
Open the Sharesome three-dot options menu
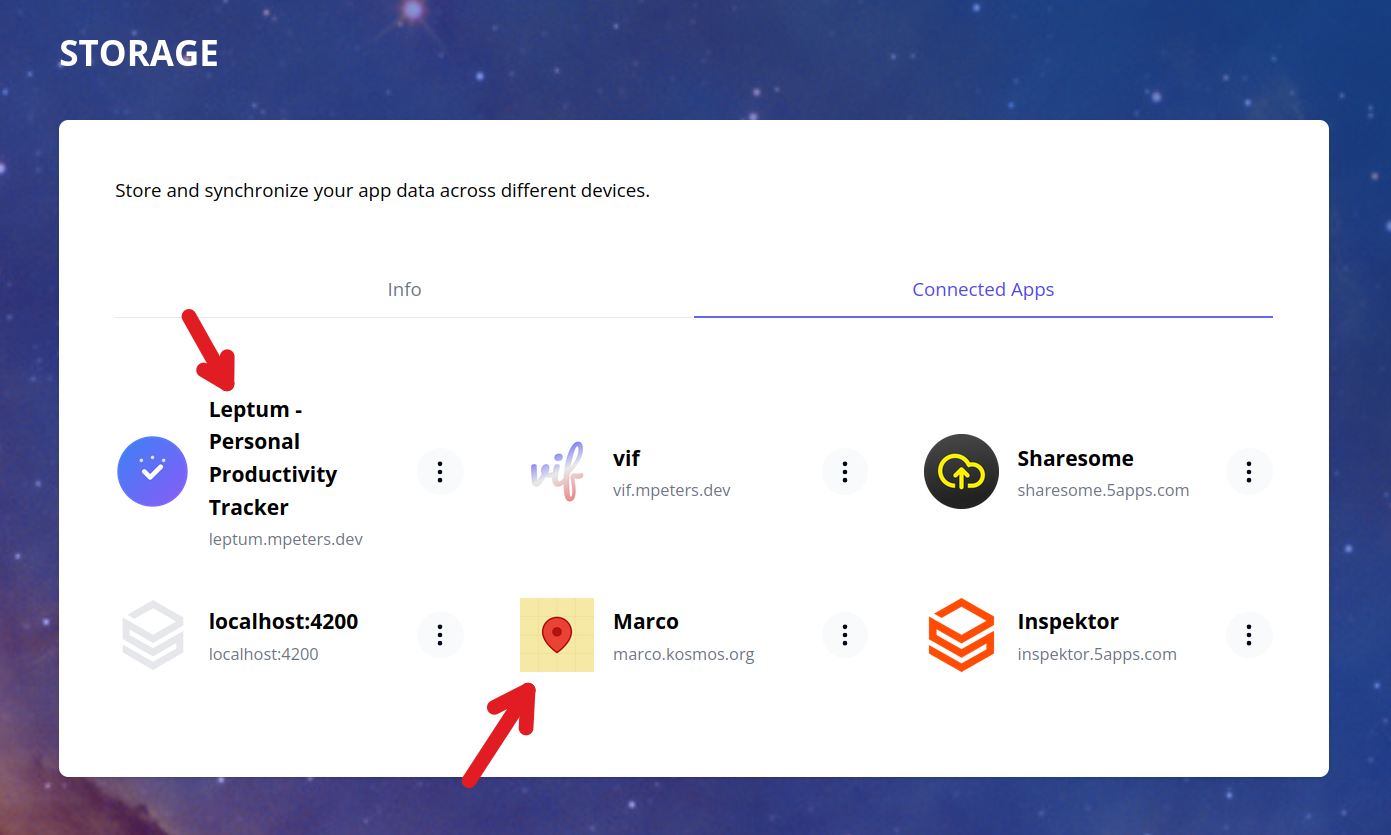click(x=1249, y=472)
